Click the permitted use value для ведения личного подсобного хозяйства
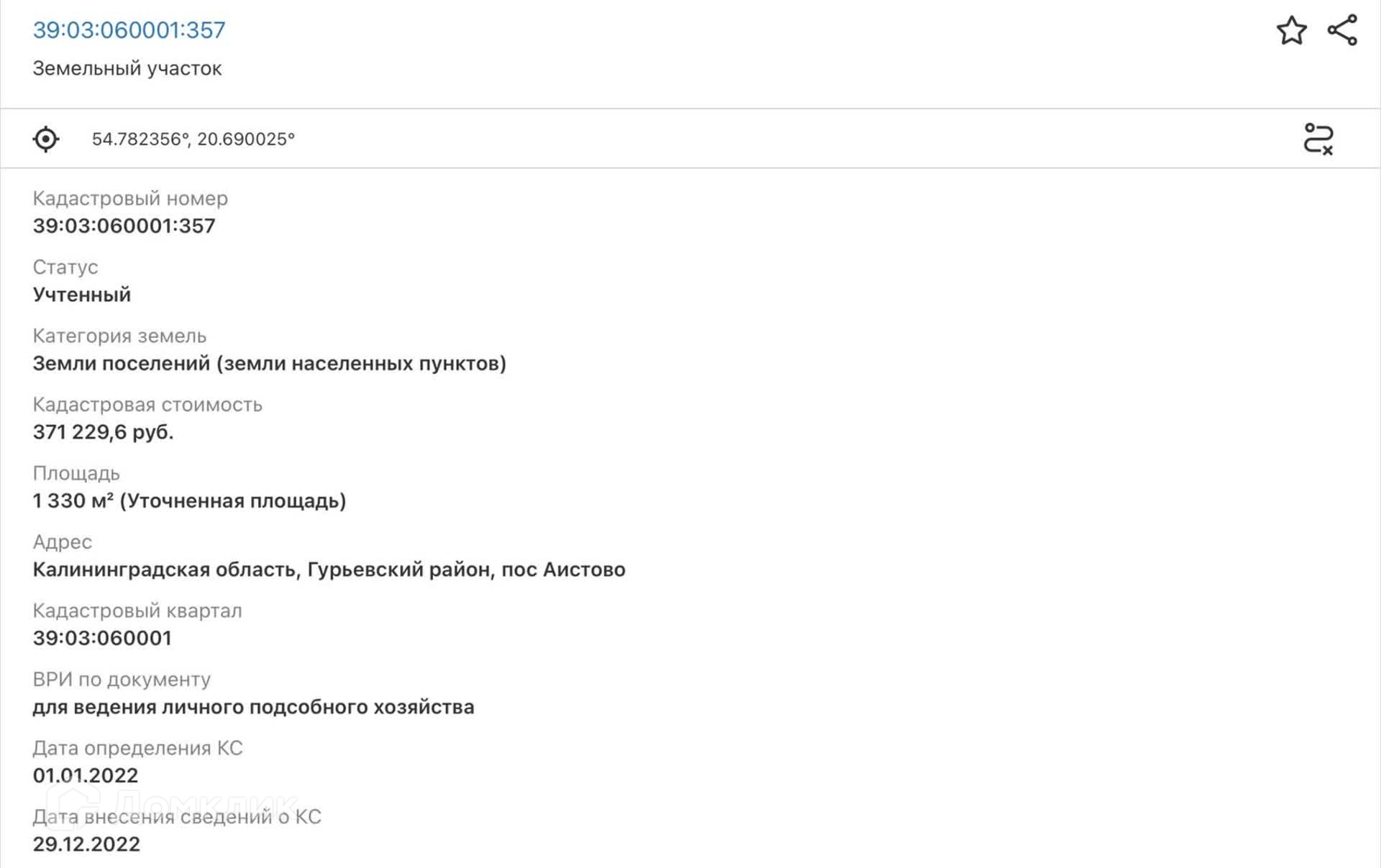The width and height of the screenshot is (1381, 868). click(x=253, y=708)
